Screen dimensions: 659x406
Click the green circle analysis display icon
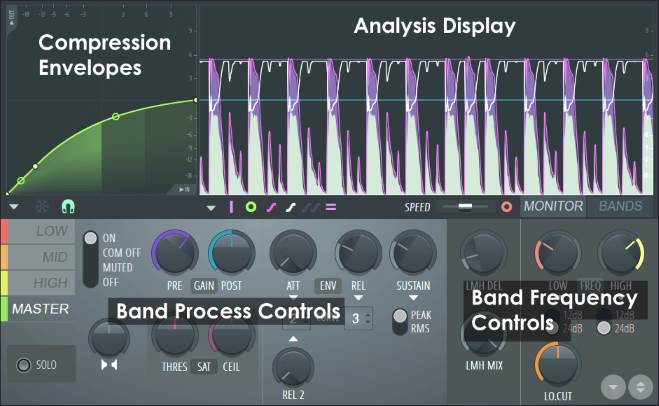point(251,208)
